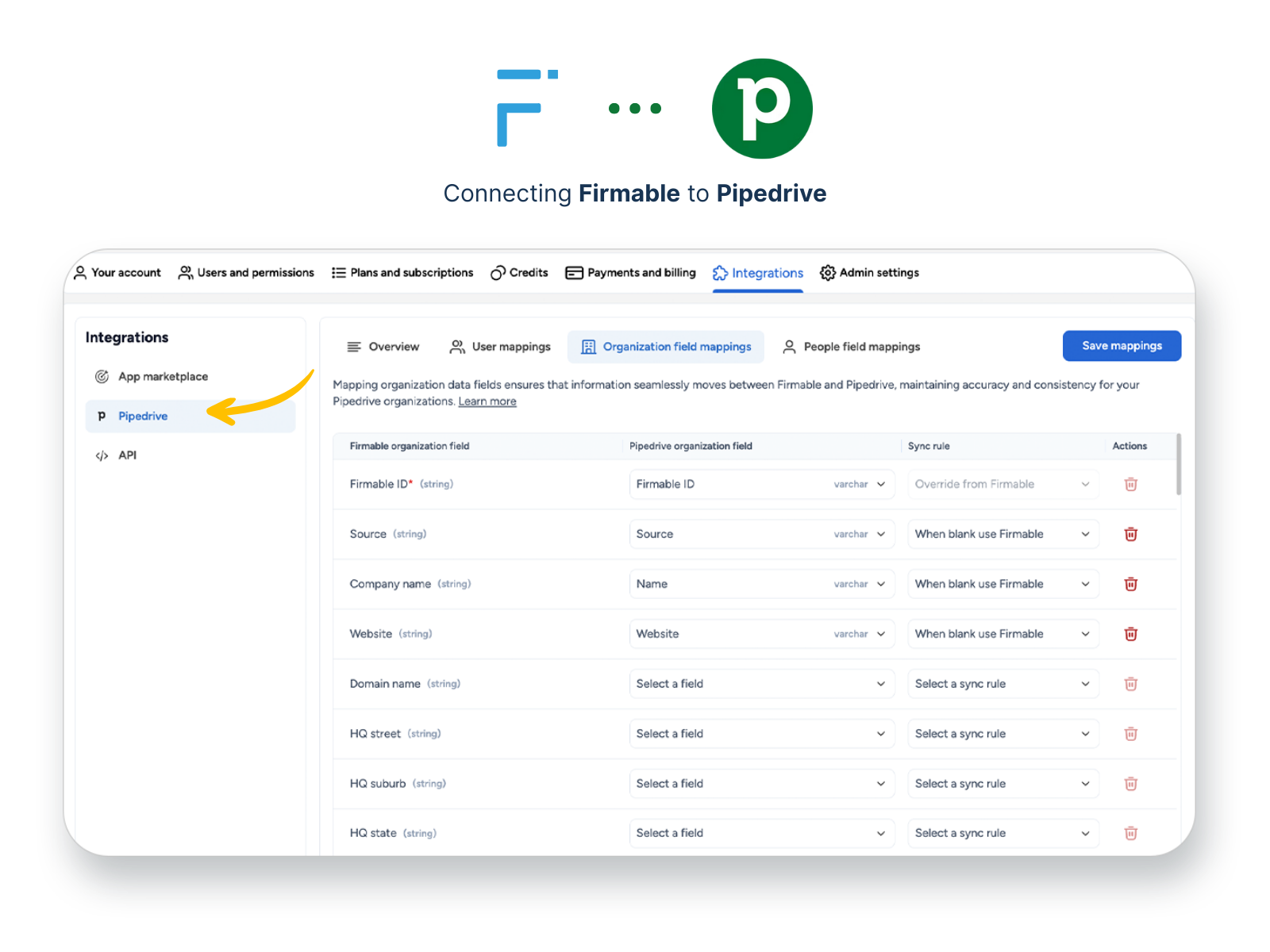This screenshot has height=952, width=1270.
Task: Open Plans and subscriptions tab
Action: click(402, 272)
